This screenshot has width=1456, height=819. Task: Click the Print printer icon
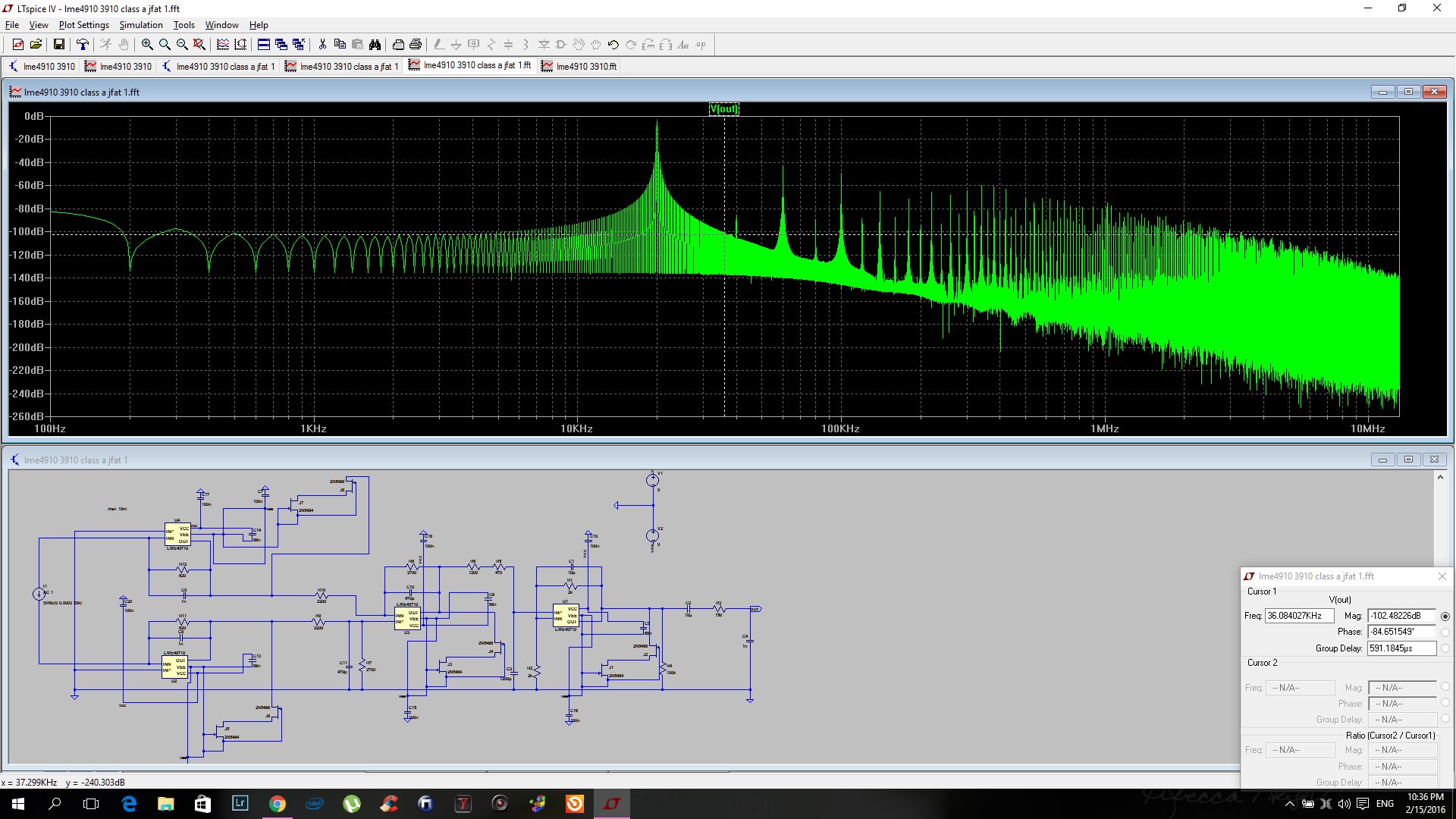pos(416,45)
